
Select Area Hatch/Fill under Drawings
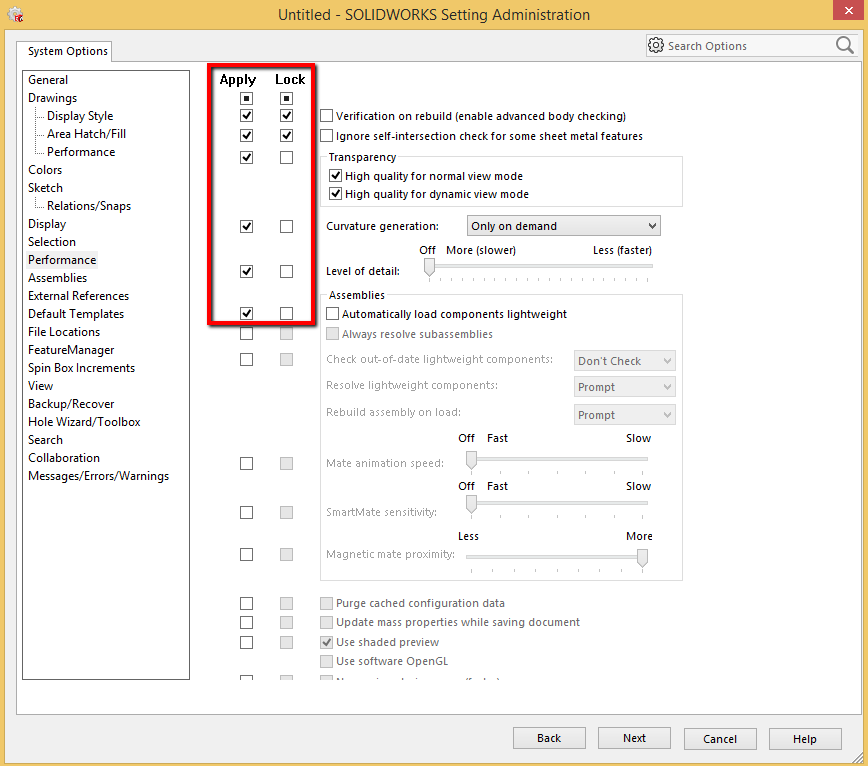coord(86,134)
